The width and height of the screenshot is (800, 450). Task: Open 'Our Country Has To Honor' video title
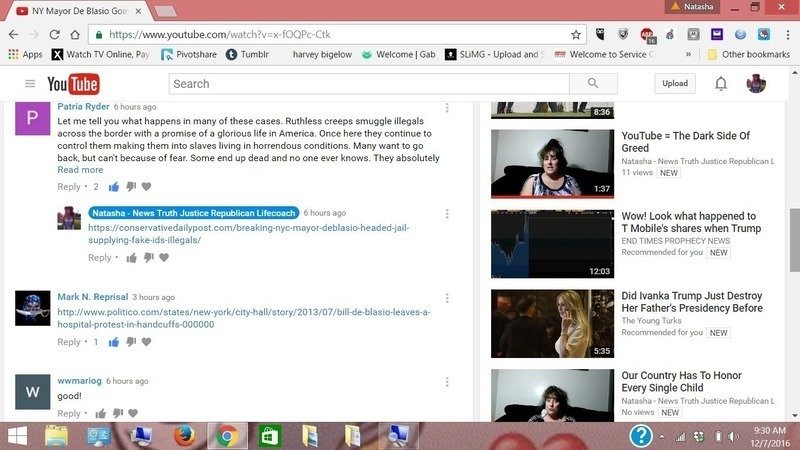click(681, 382)
